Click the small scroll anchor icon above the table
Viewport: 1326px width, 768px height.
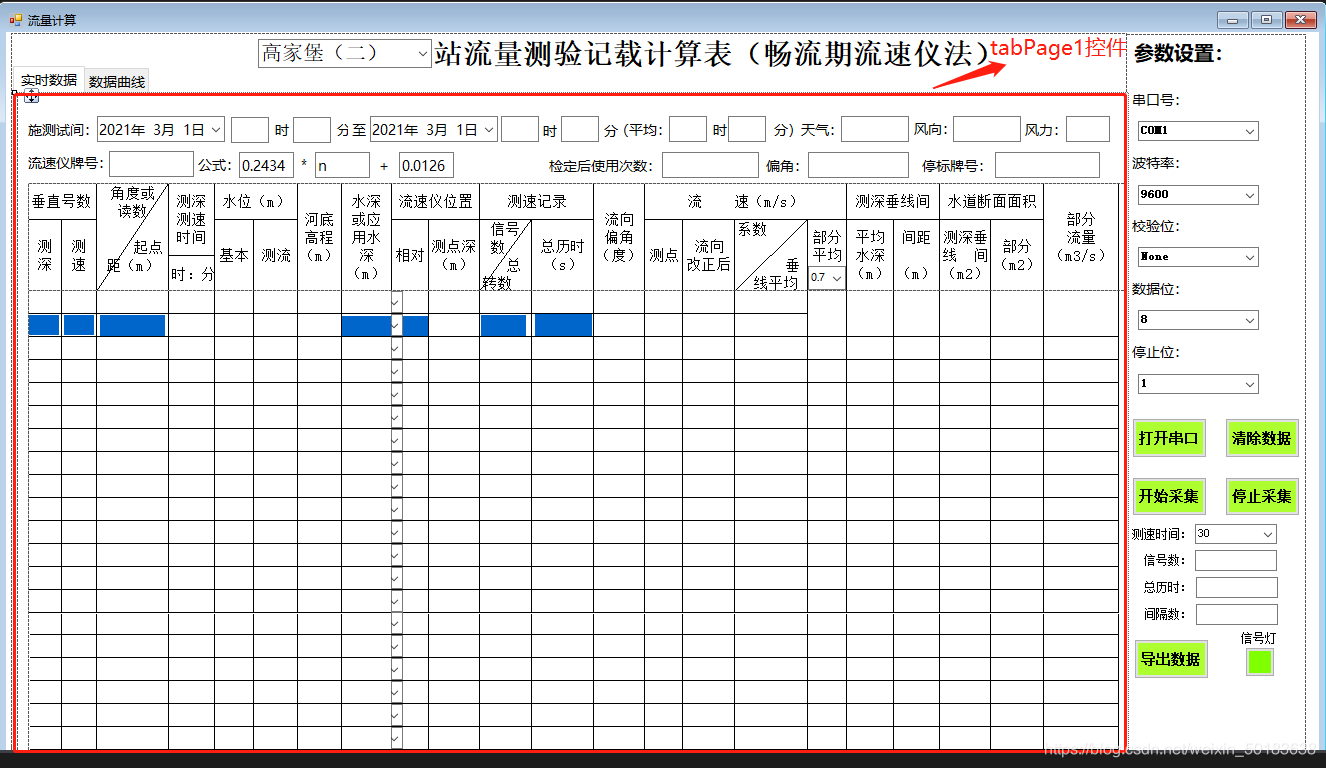point(31,97)
